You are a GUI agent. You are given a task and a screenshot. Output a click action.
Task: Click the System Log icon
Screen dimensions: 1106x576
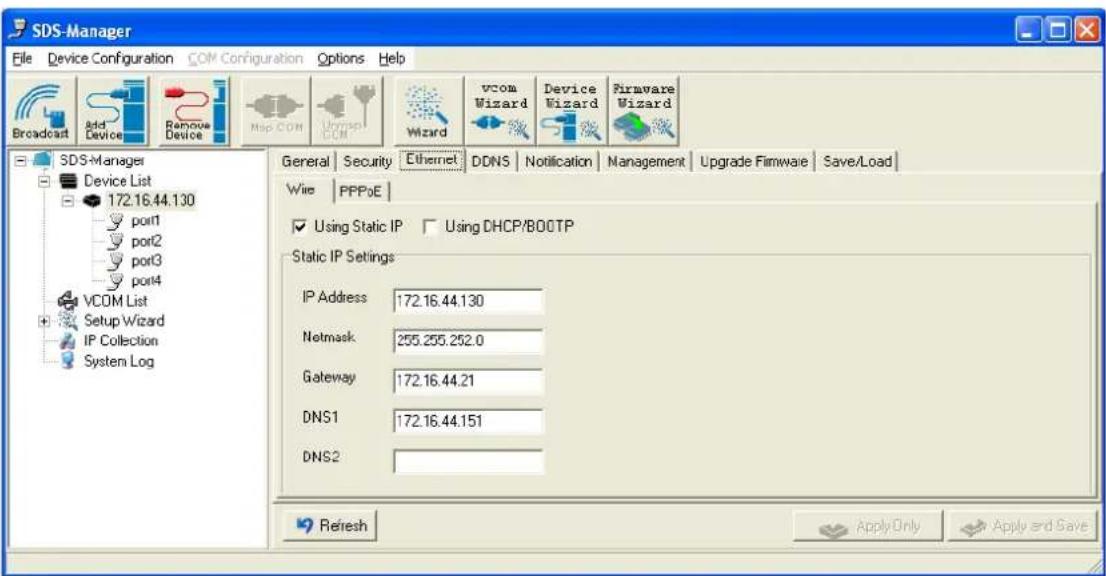[x=68, y=361]
